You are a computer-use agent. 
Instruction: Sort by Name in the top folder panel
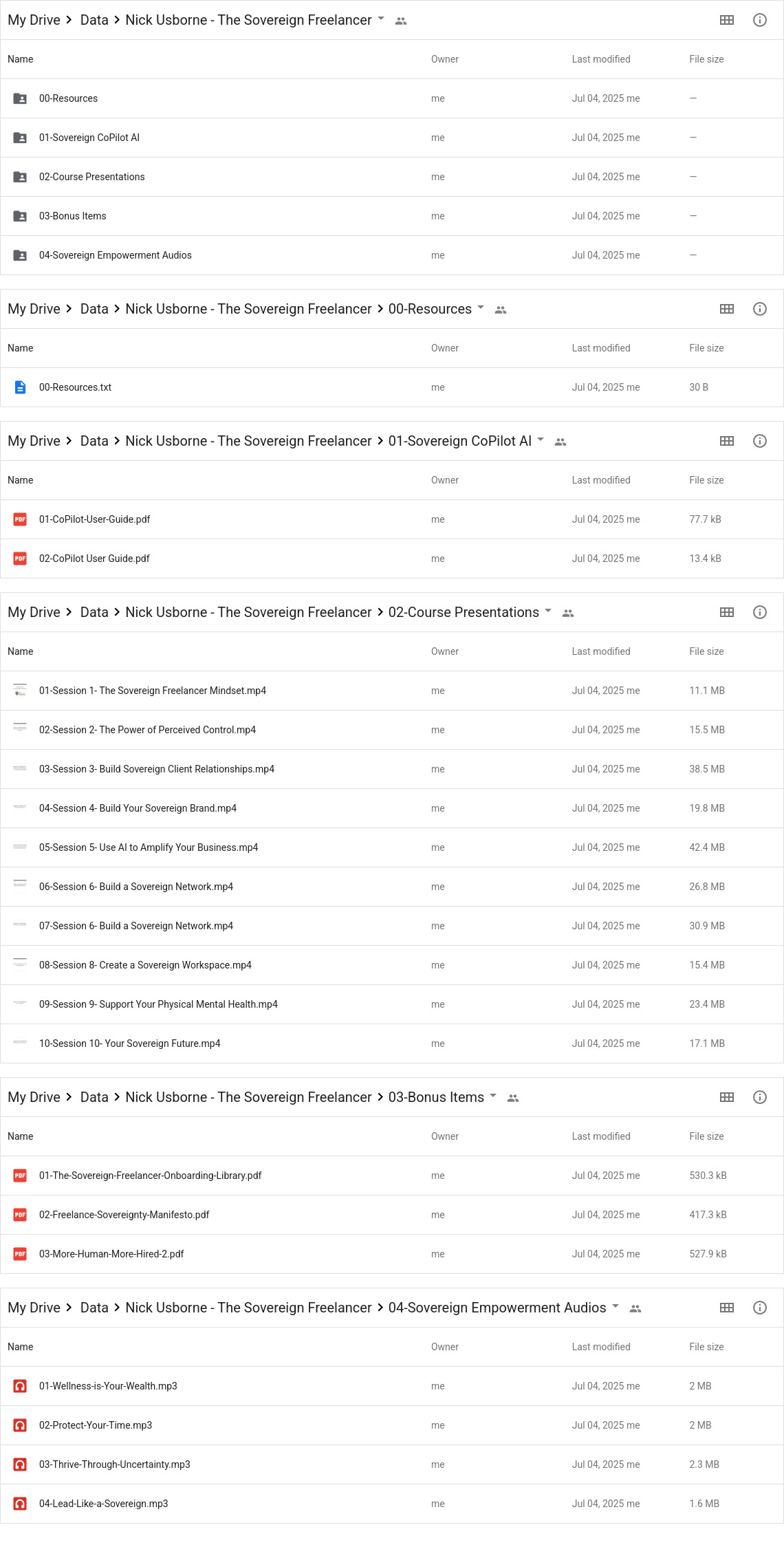[x=21, y=59]
